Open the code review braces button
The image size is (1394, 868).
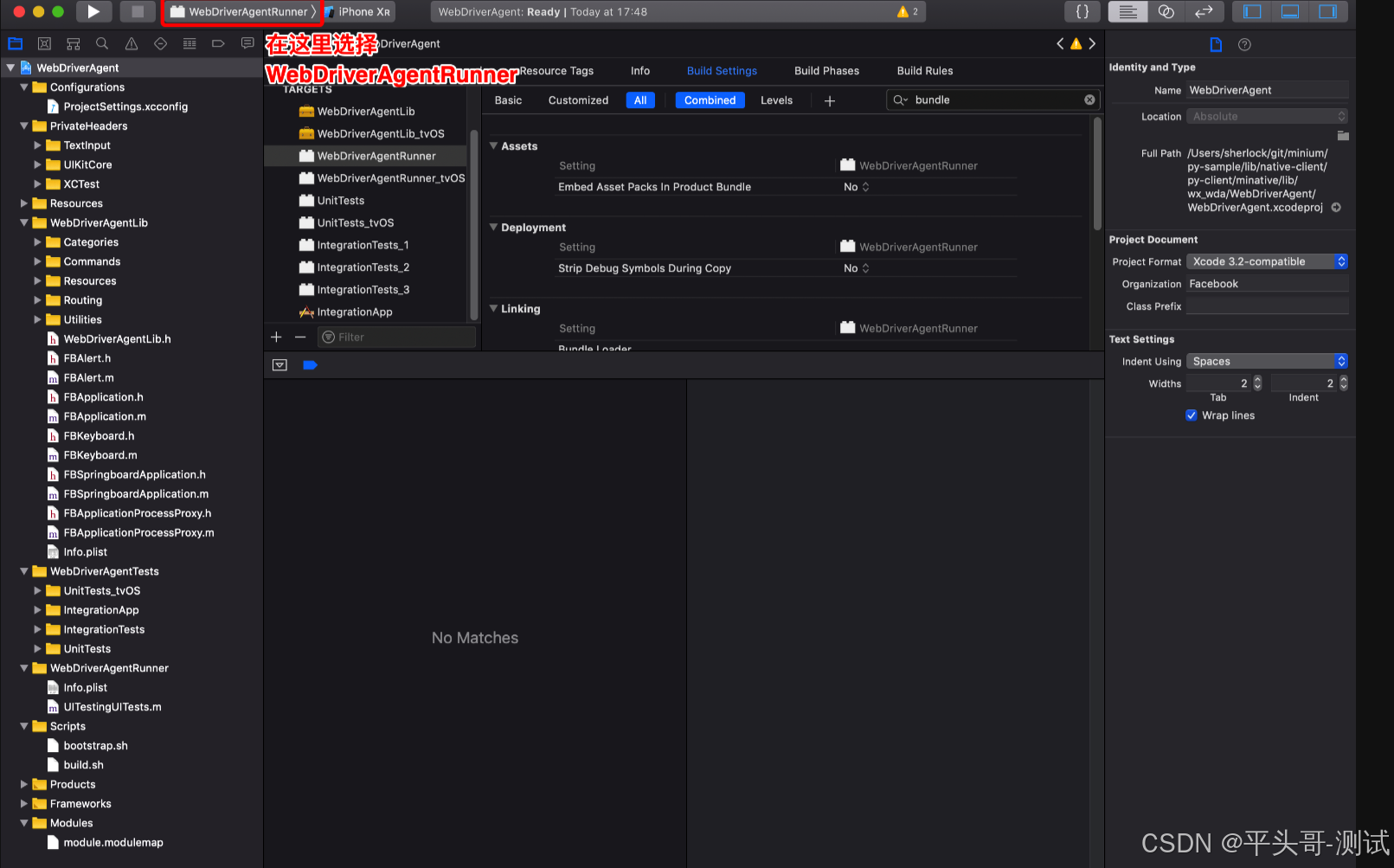pos(1082,11)
